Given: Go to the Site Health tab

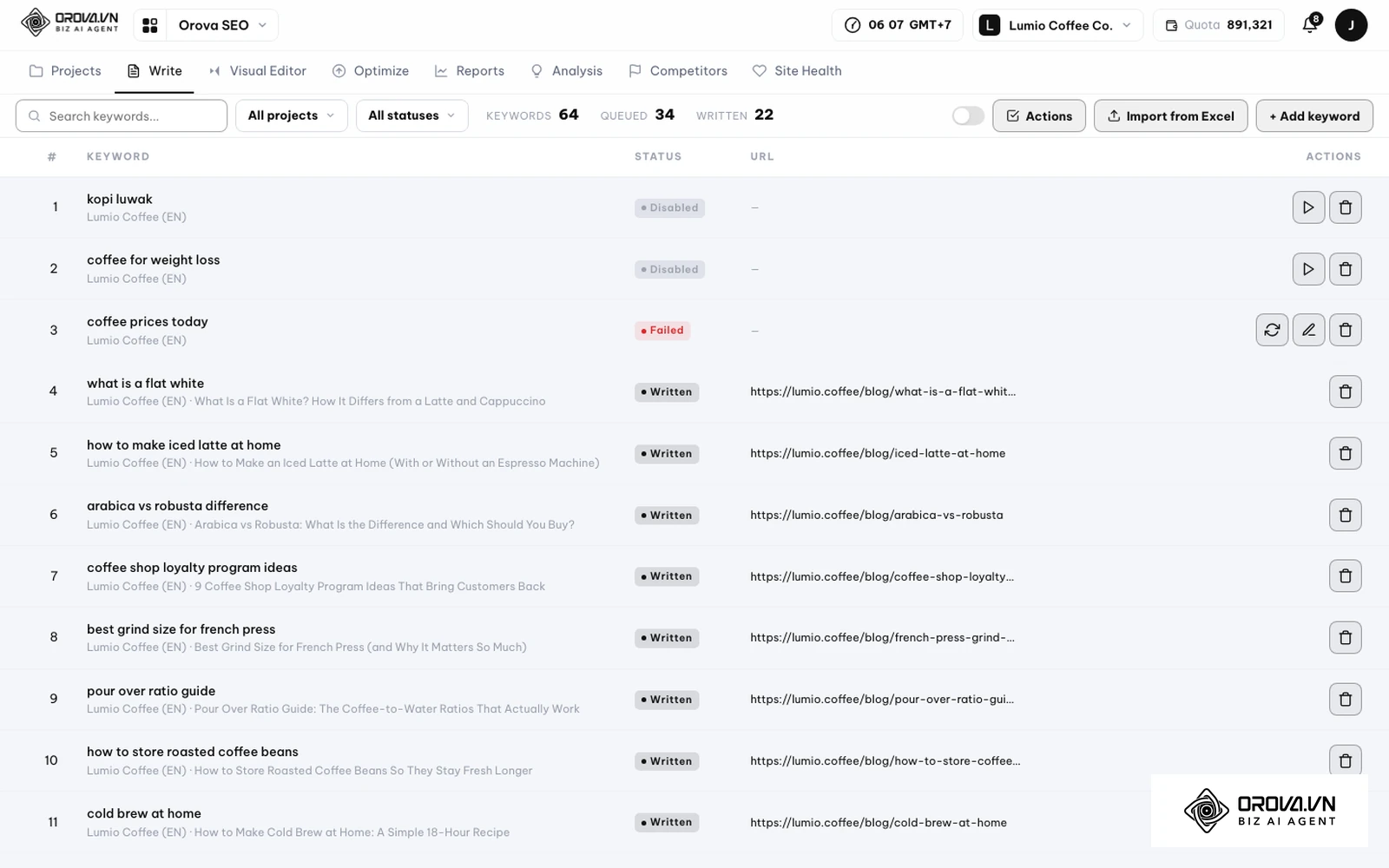Looking at the screenshot, I should click(x=797, y=71).
